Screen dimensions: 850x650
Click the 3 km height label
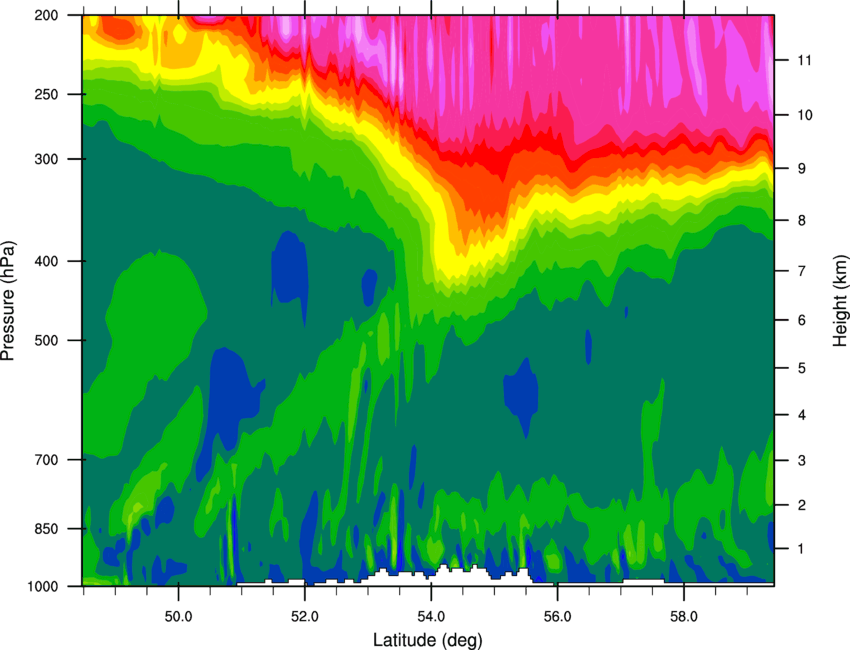coord(802,461)
